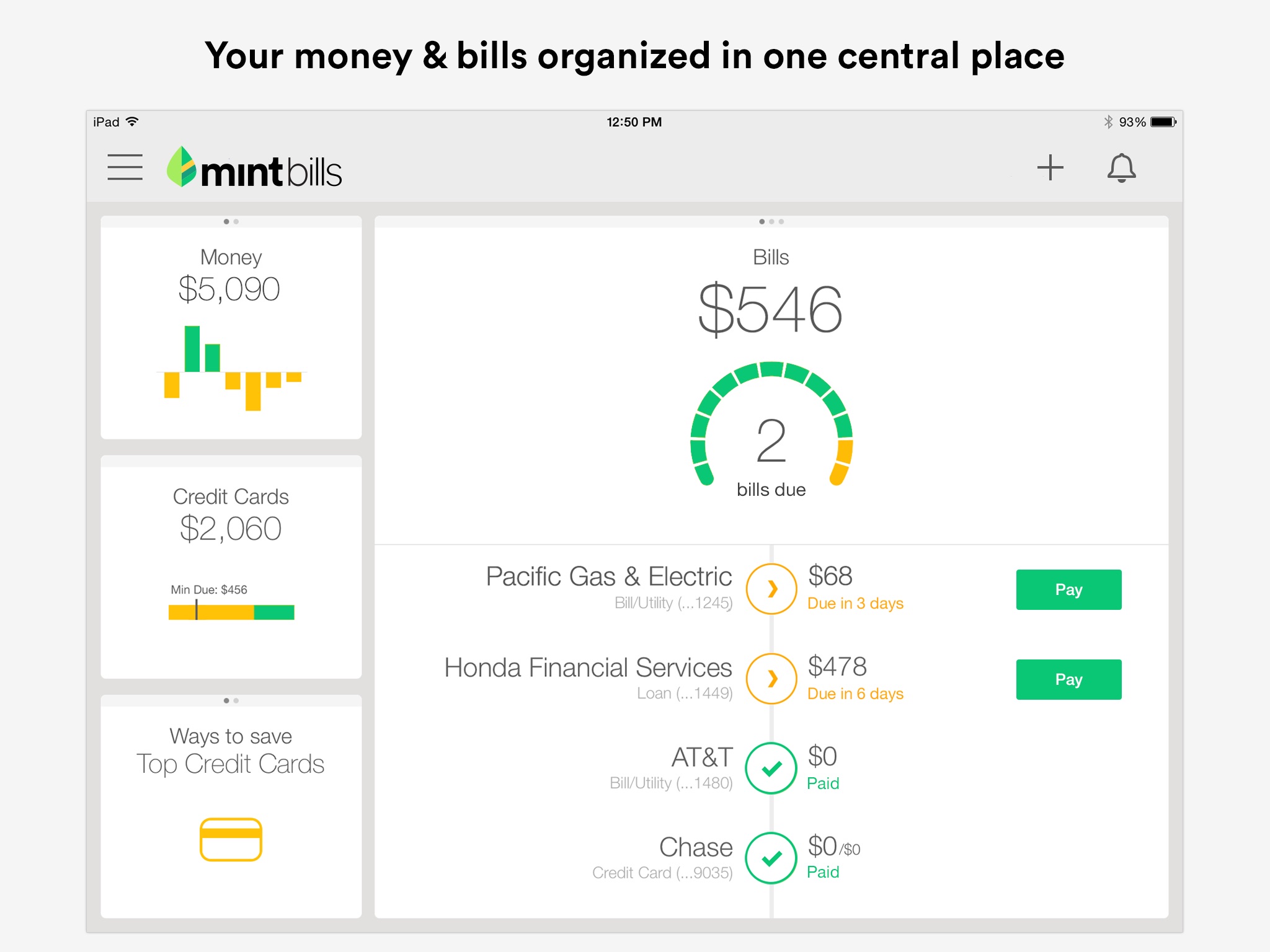Pay the $478 Honda Financial bill
This screenshot has width=1270, height=952.
tap(1068, 679)
